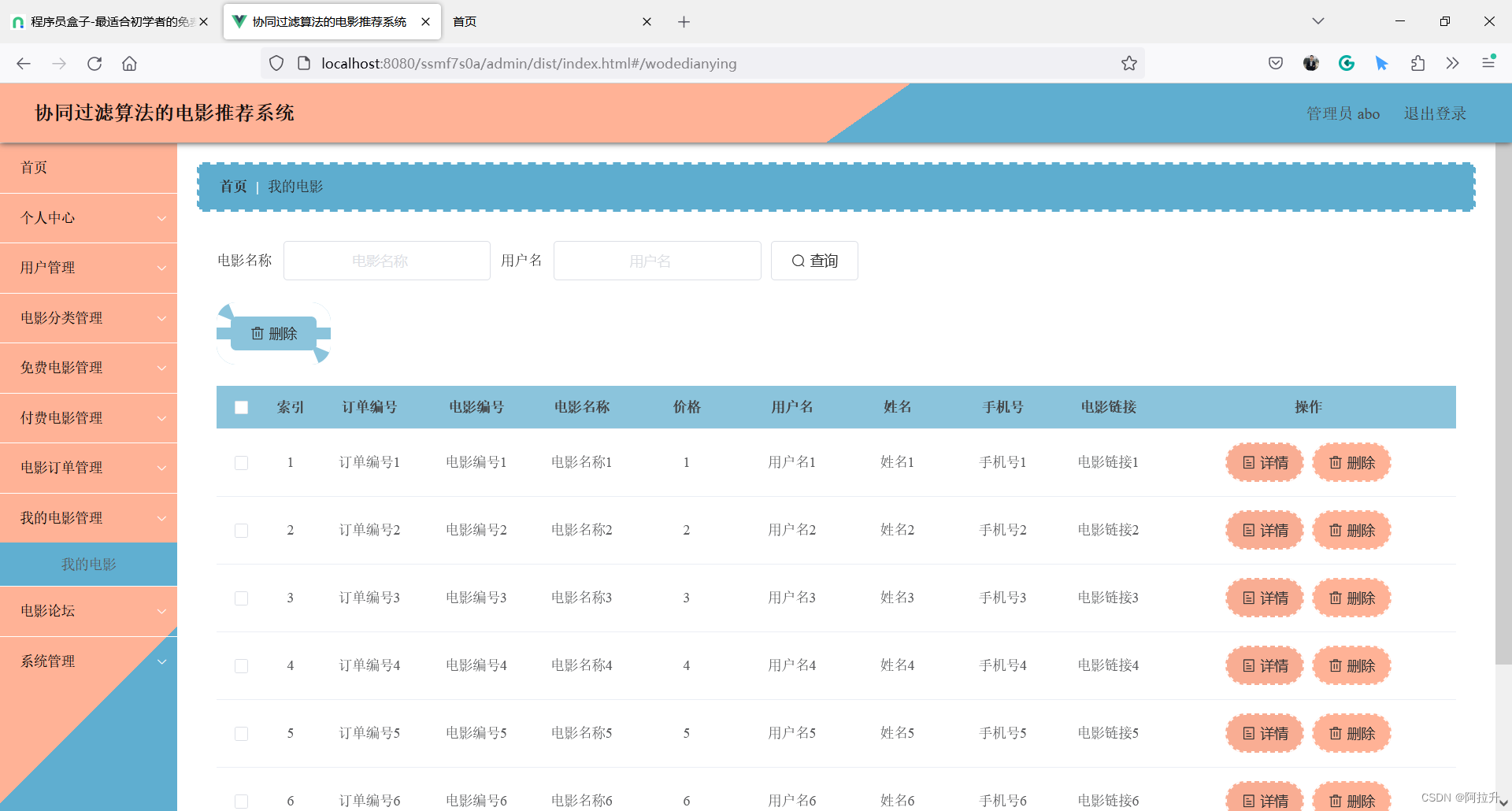Expand the 电影论坛 sidebar menu
This screenshot has width=1512, height=811.
coord(88,611)
